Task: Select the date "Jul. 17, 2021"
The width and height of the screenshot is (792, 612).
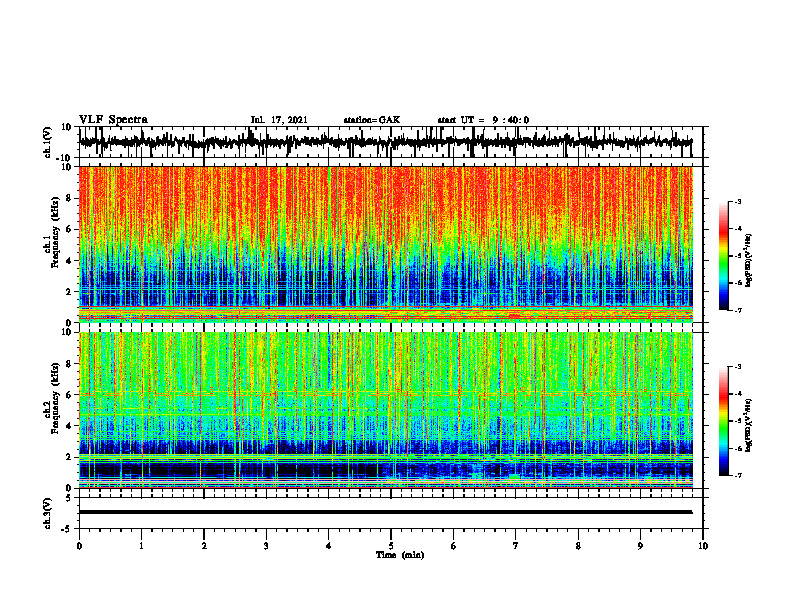Action: (279, 120)
